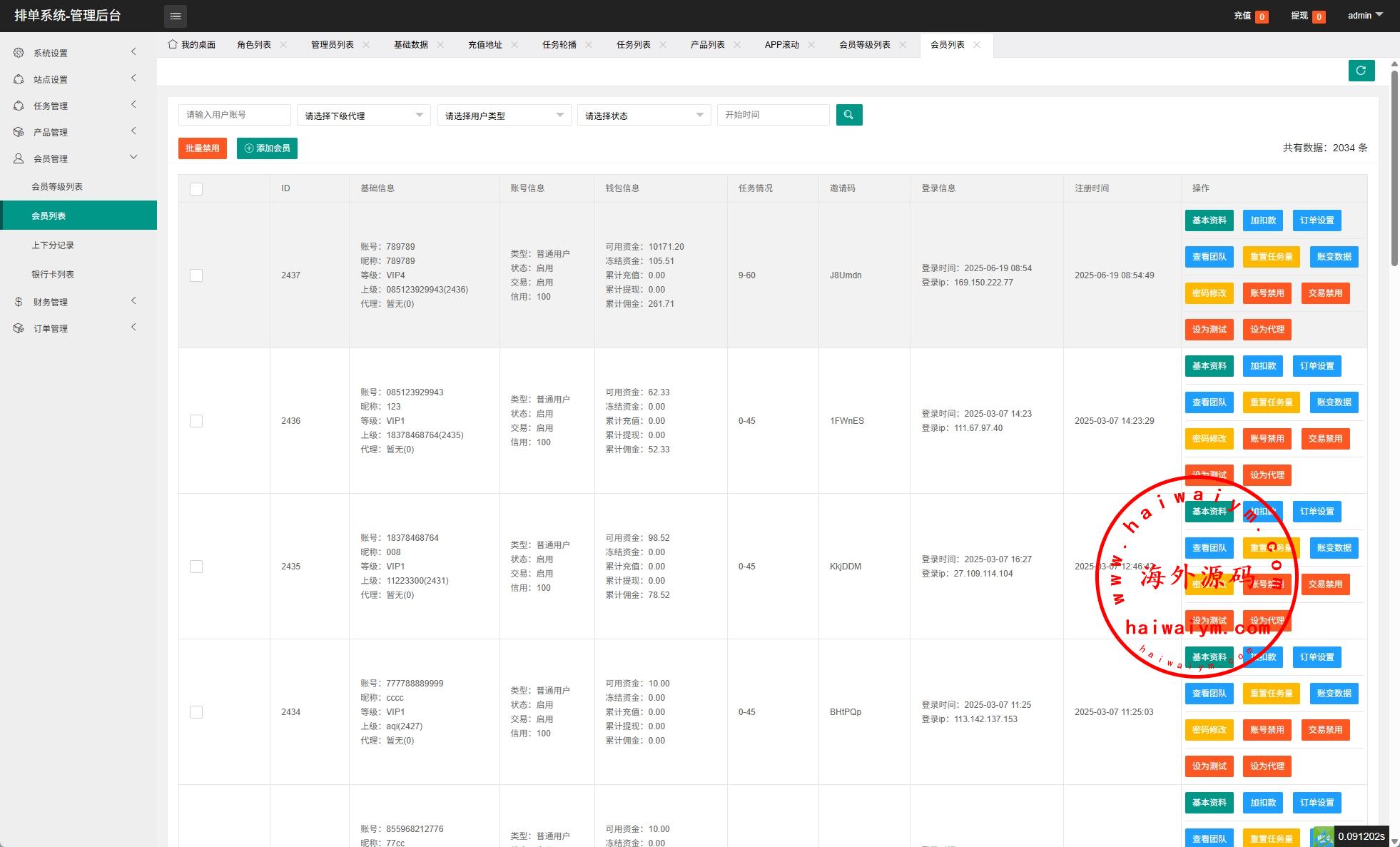Click the 开始时间 date input field

(x=773, y=115)
